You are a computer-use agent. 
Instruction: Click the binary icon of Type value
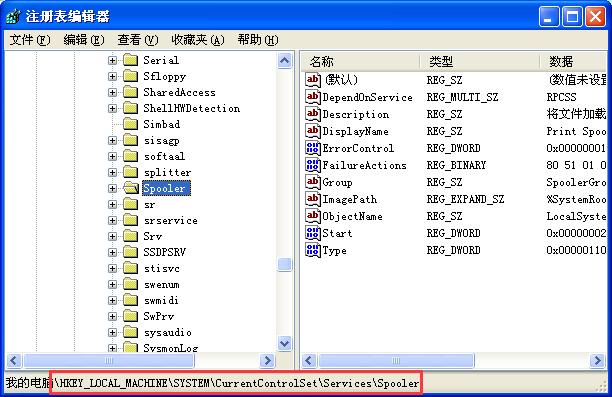tap(313, 250)
